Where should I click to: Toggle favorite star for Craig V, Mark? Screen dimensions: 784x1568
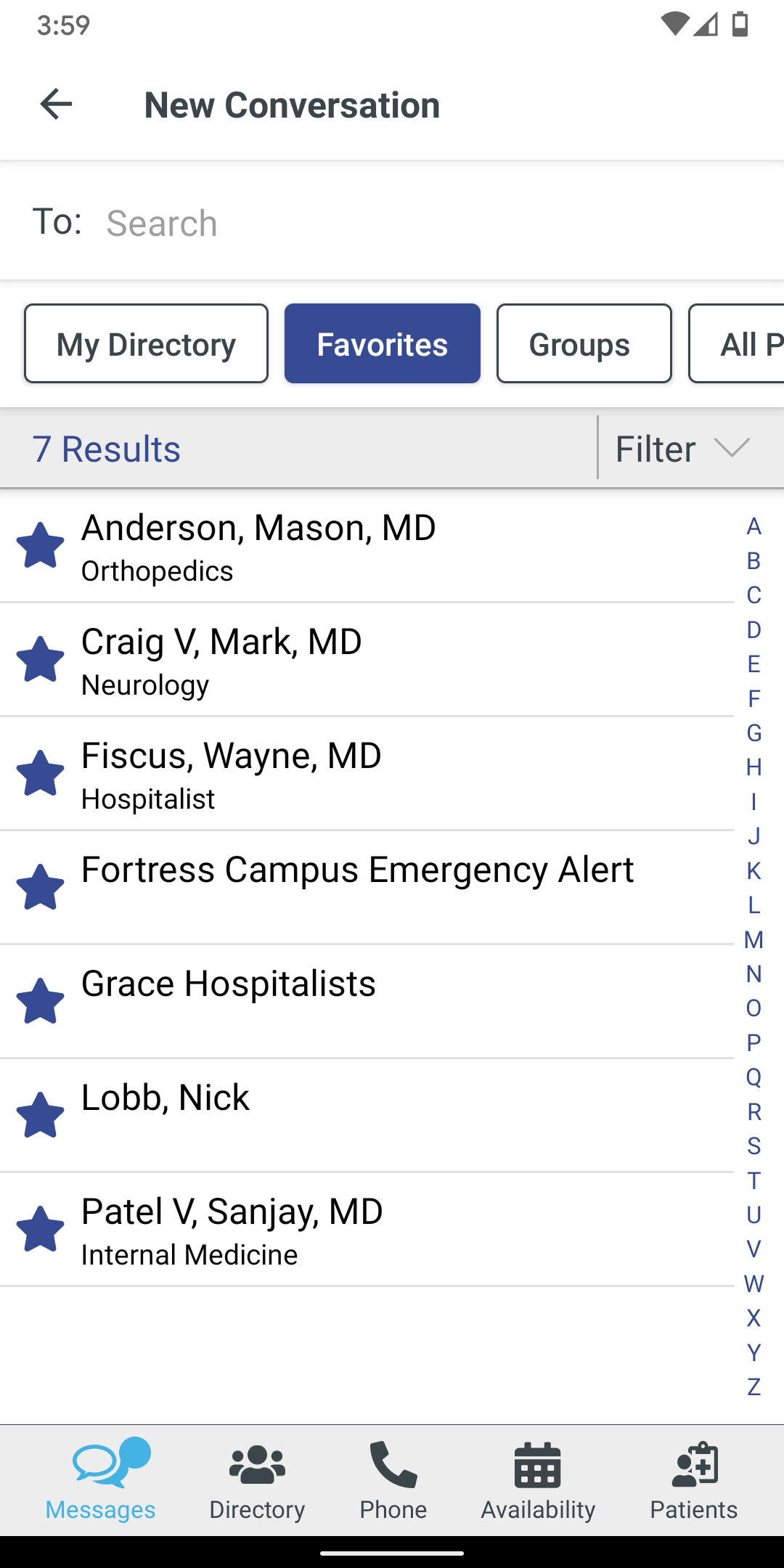tap(41, 659)
